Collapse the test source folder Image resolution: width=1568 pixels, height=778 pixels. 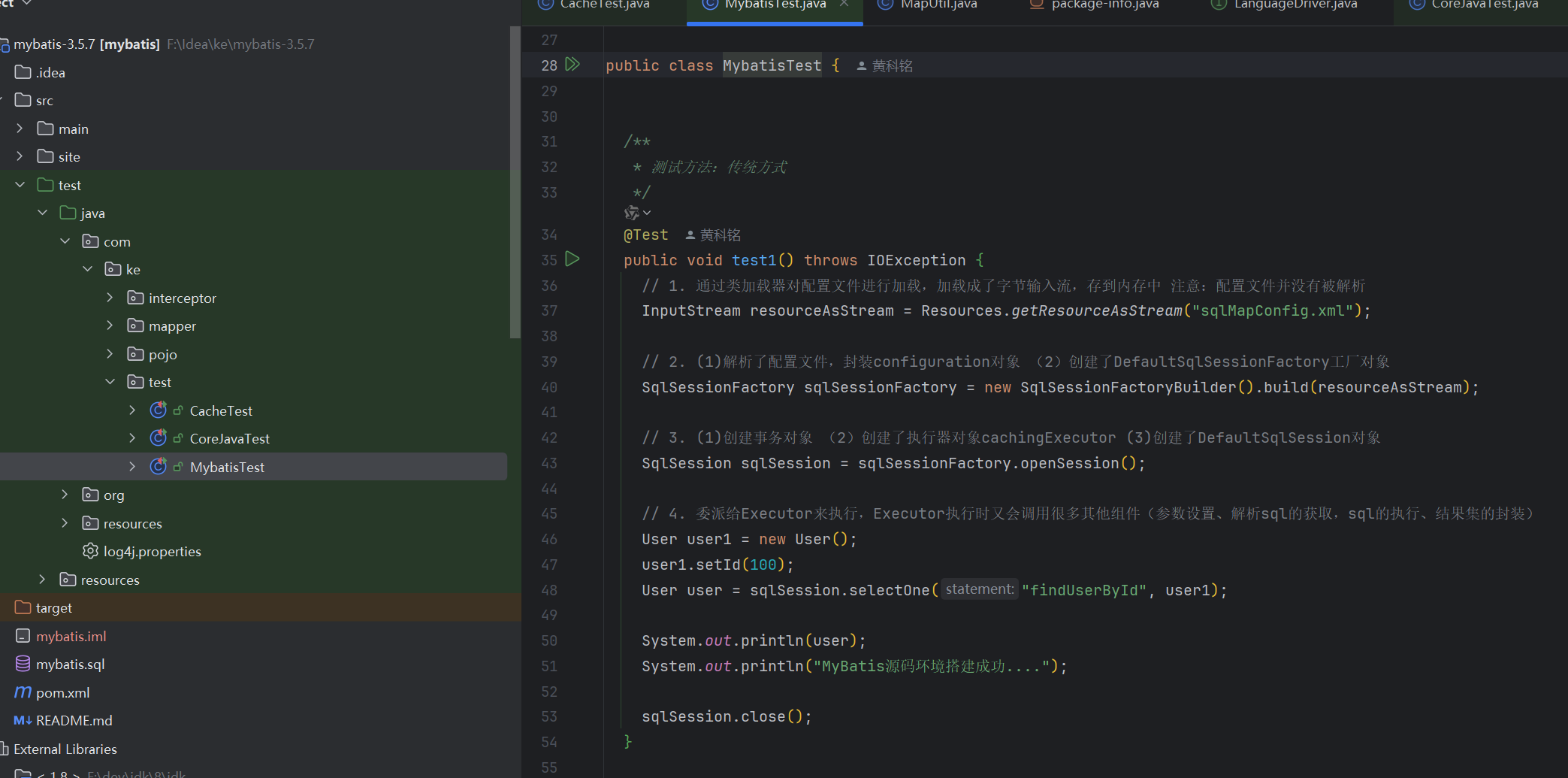pos(20,185)
